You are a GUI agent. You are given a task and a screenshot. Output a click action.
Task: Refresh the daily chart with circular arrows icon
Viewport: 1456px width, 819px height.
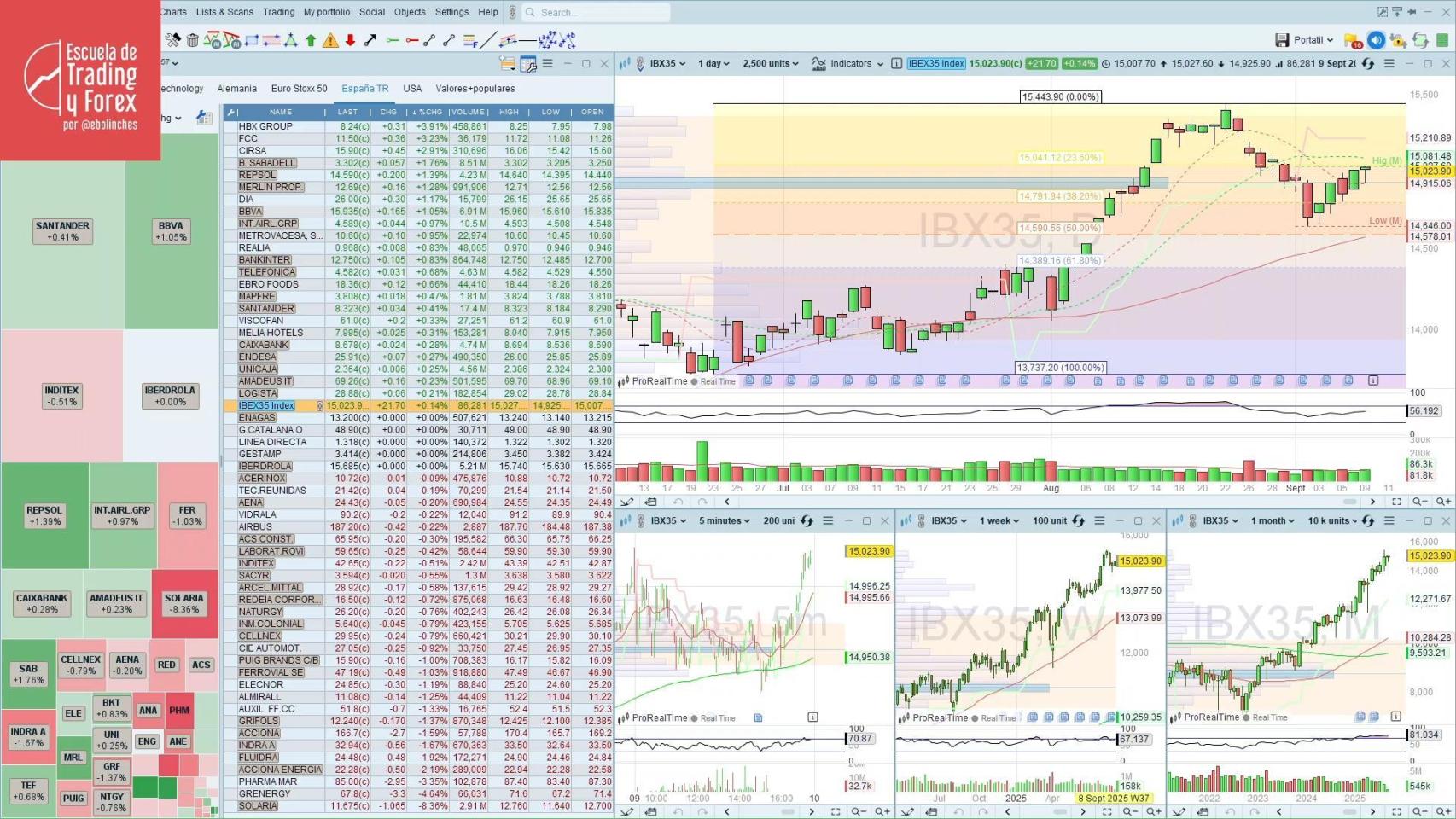coord(1368,63)
